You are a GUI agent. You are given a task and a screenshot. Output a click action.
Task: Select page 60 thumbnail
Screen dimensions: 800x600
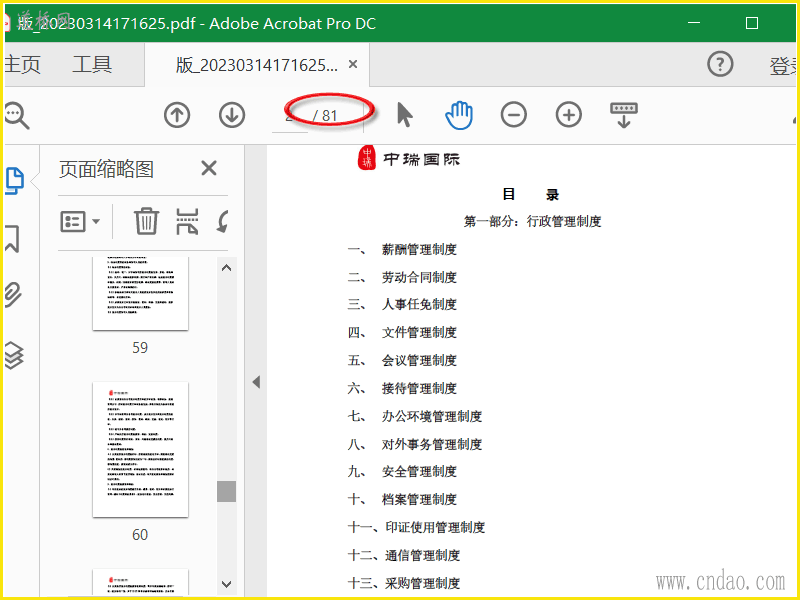point(140,449)
